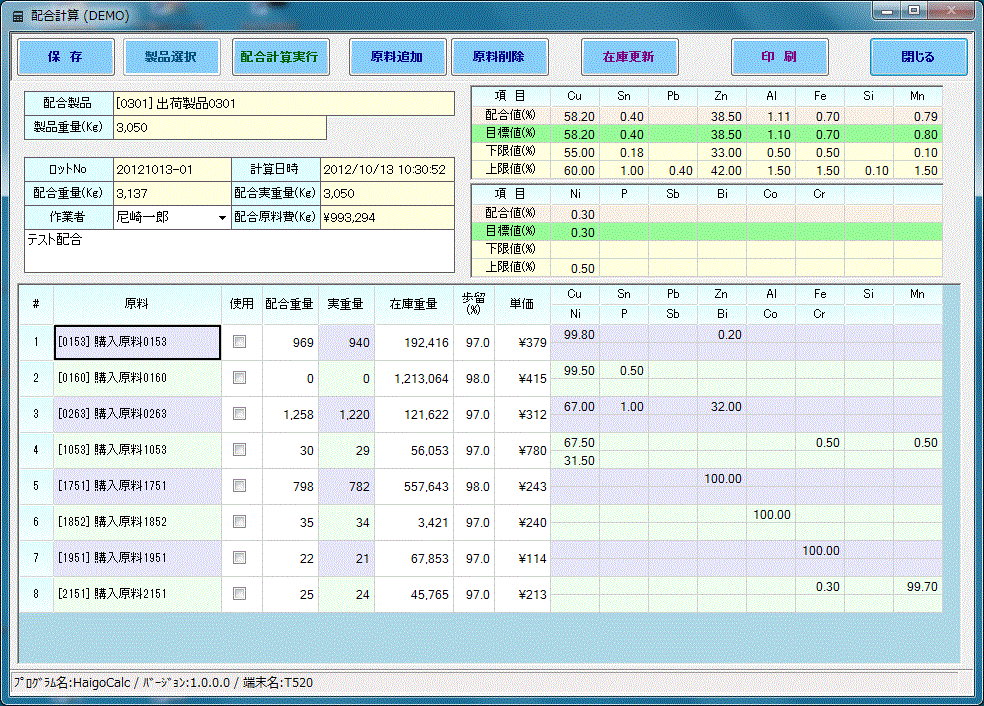Viewport: 984px width, 706px height.
Task: Click the 原料追加 button
Action: 397,57
